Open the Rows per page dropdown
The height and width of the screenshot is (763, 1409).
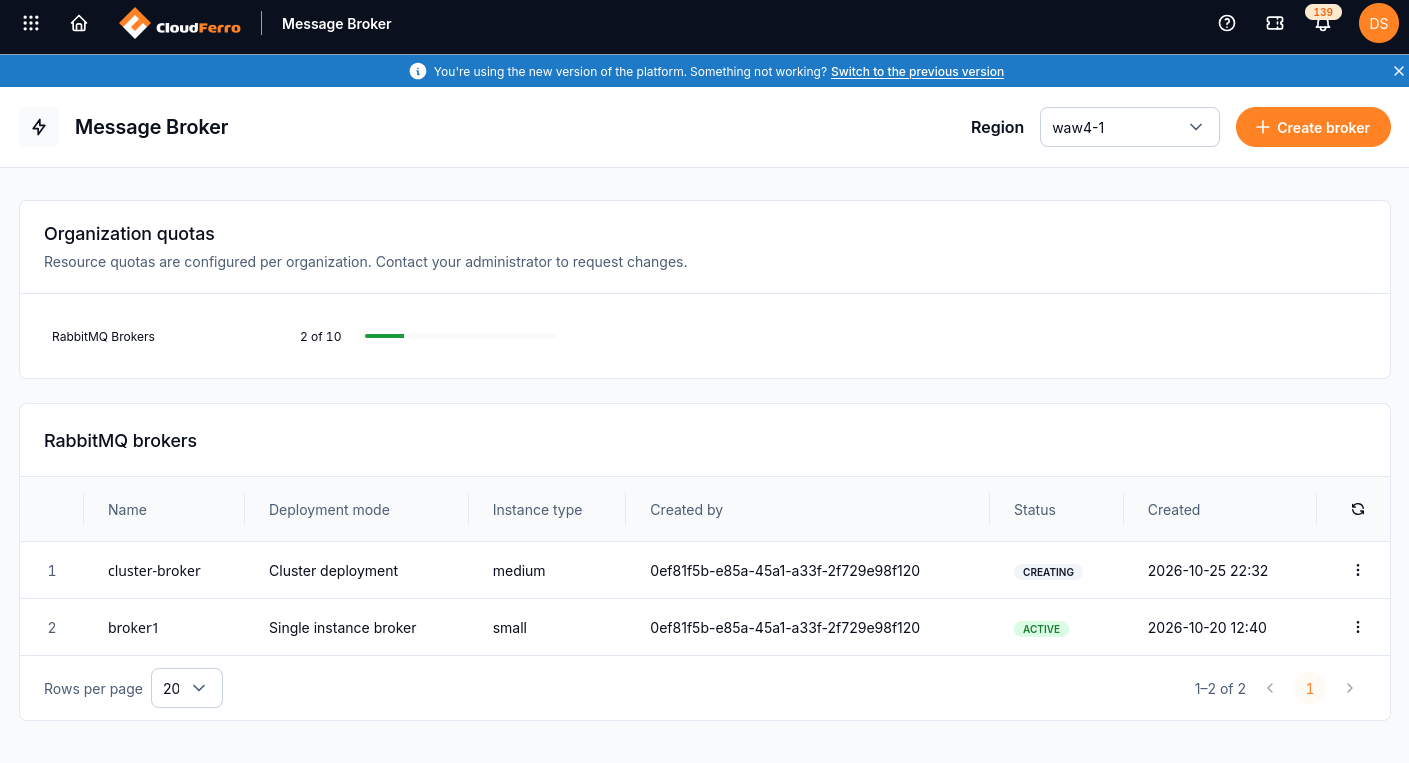(x=187, y=688)
